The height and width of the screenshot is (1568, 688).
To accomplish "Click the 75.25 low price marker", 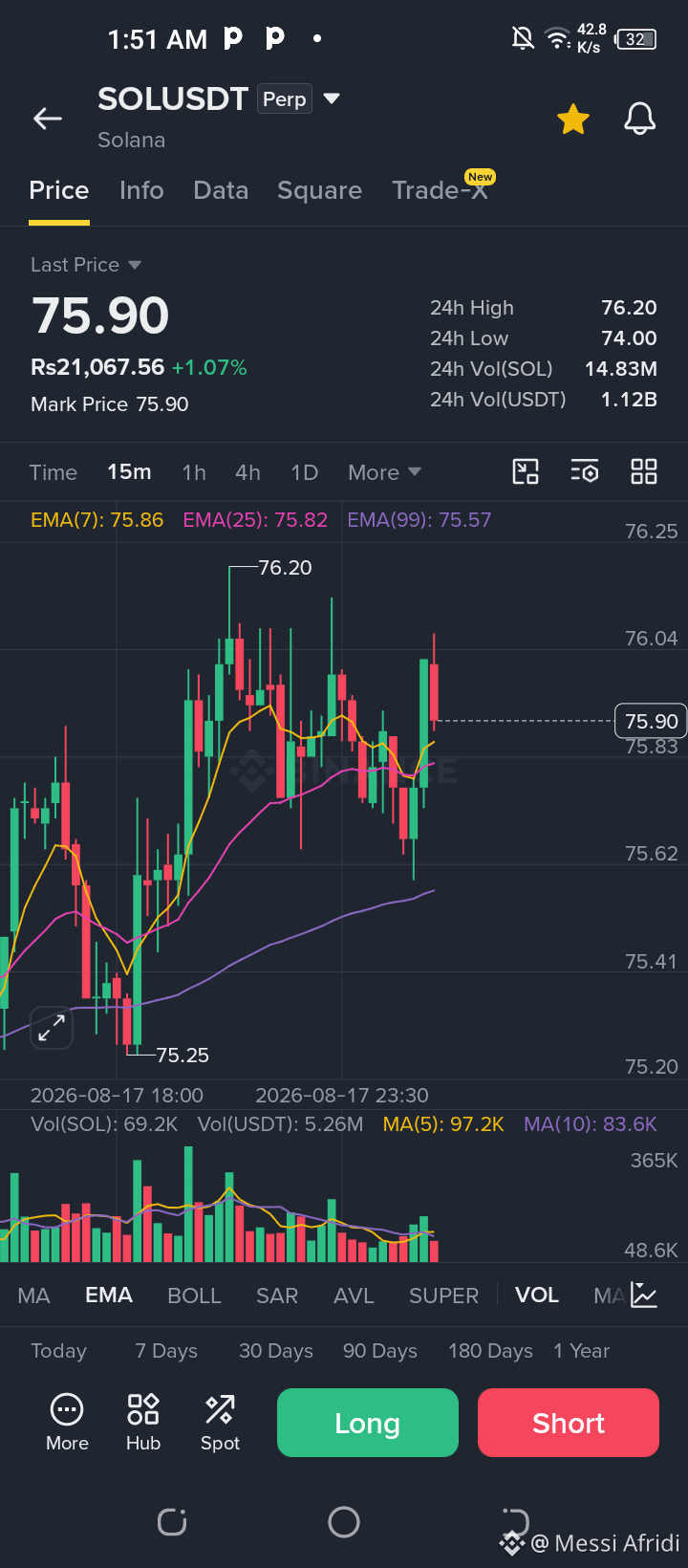I will click(x=183, y=1056).
